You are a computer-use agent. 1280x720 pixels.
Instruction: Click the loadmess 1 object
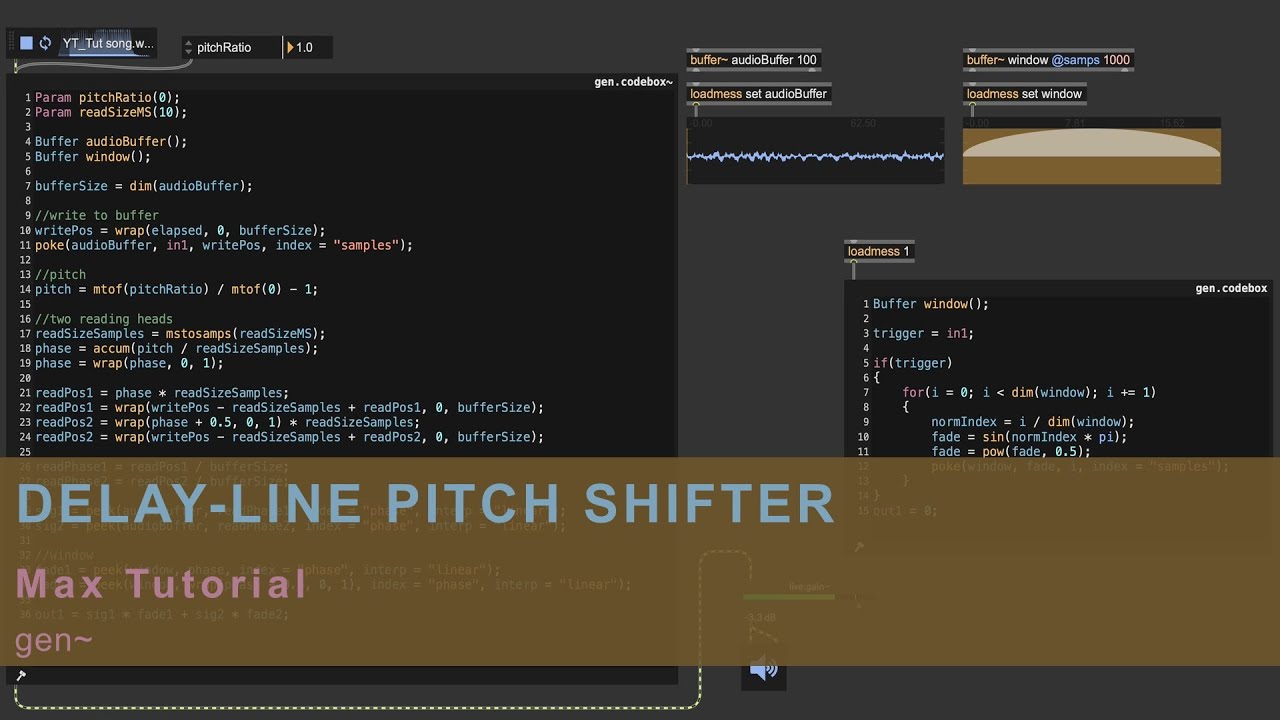coord(879,251)
